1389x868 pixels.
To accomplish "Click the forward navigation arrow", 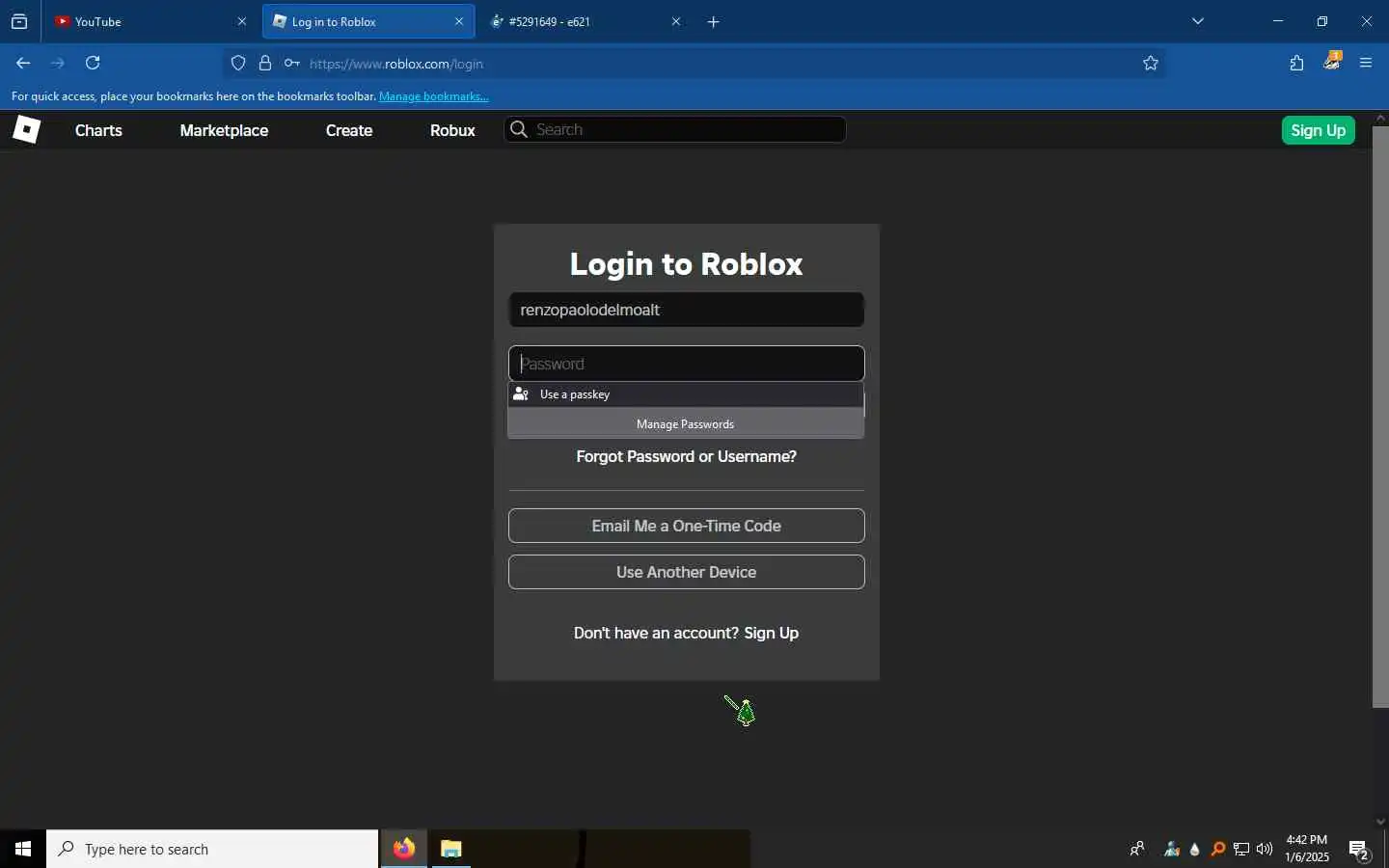I will click(58, 63).
